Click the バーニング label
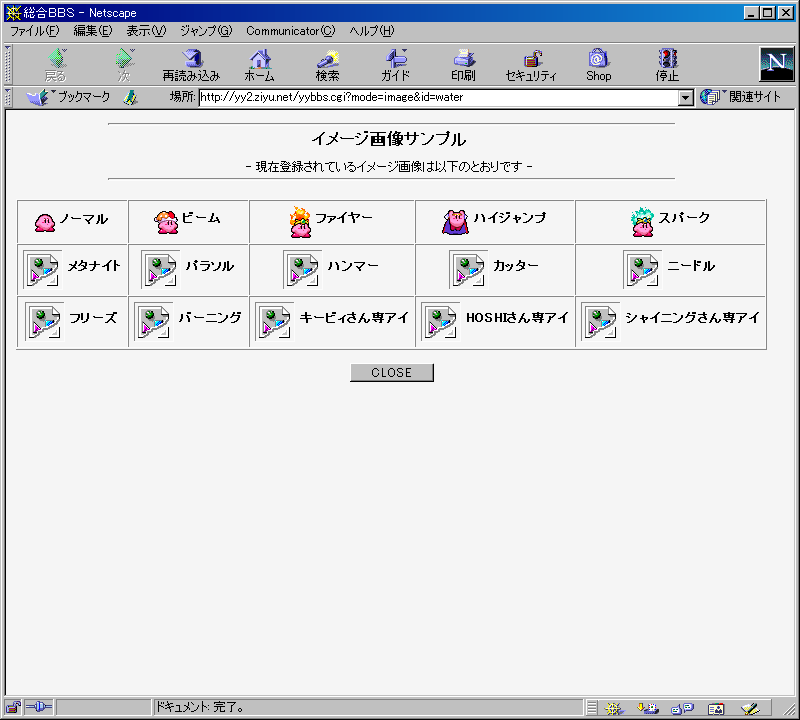Image resolution: width=800 pixels, height=720 pixels. 210,318
